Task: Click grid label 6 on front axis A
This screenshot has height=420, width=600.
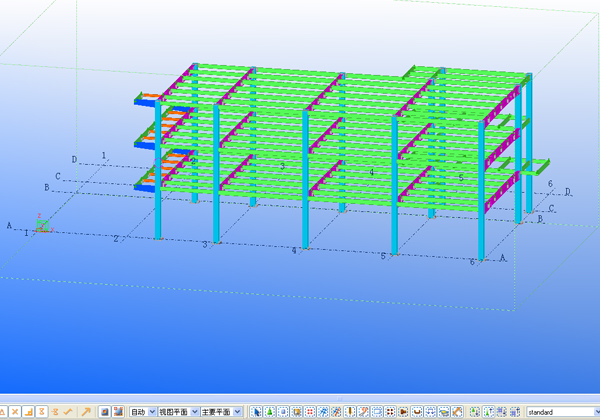Action: [x=473, y=262]
